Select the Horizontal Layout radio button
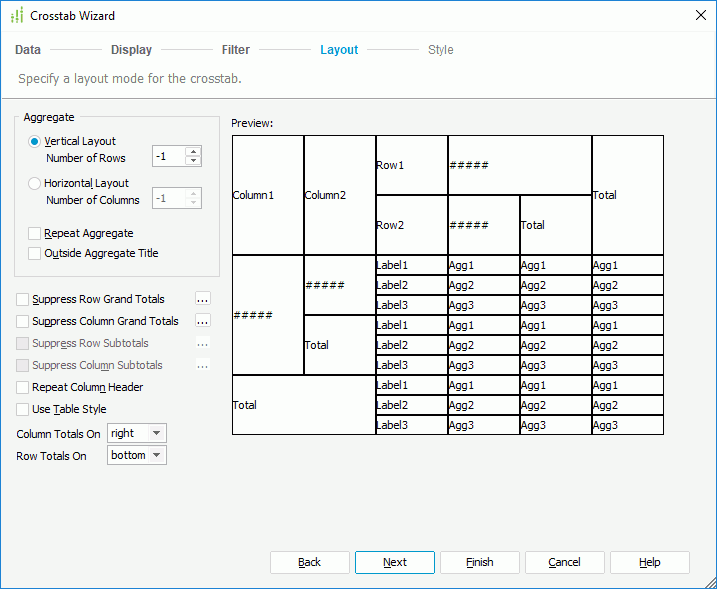The image size is (717, 589). click(x=34, y=183)
